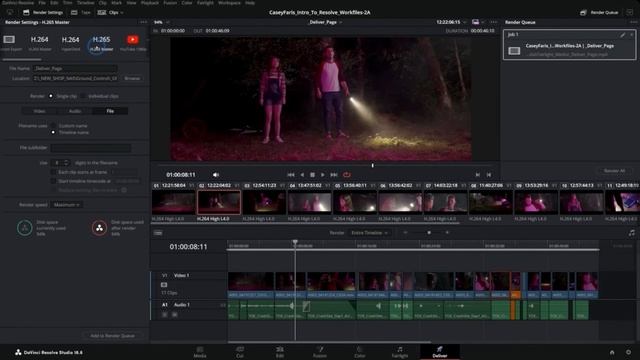Open Render speed Maximum dropdown

click(x=66, y=205)
